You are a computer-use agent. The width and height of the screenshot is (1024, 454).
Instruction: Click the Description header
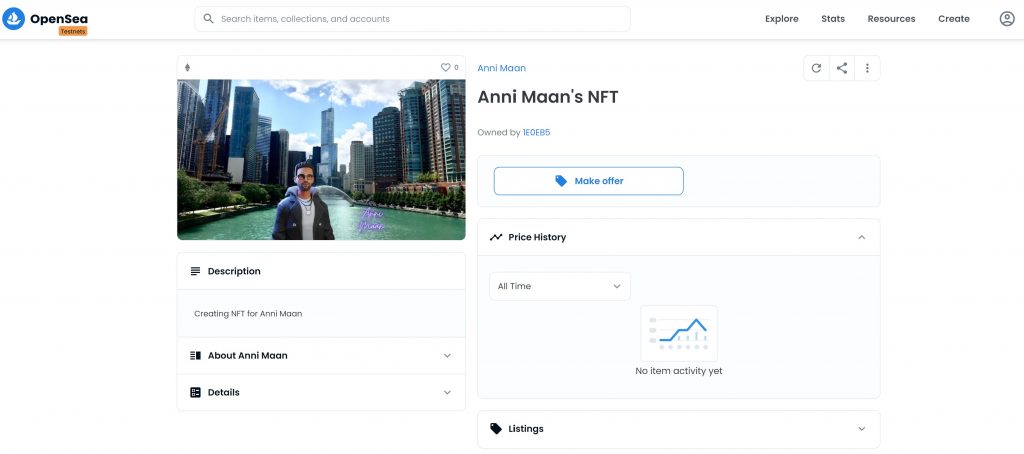[321, 271]
